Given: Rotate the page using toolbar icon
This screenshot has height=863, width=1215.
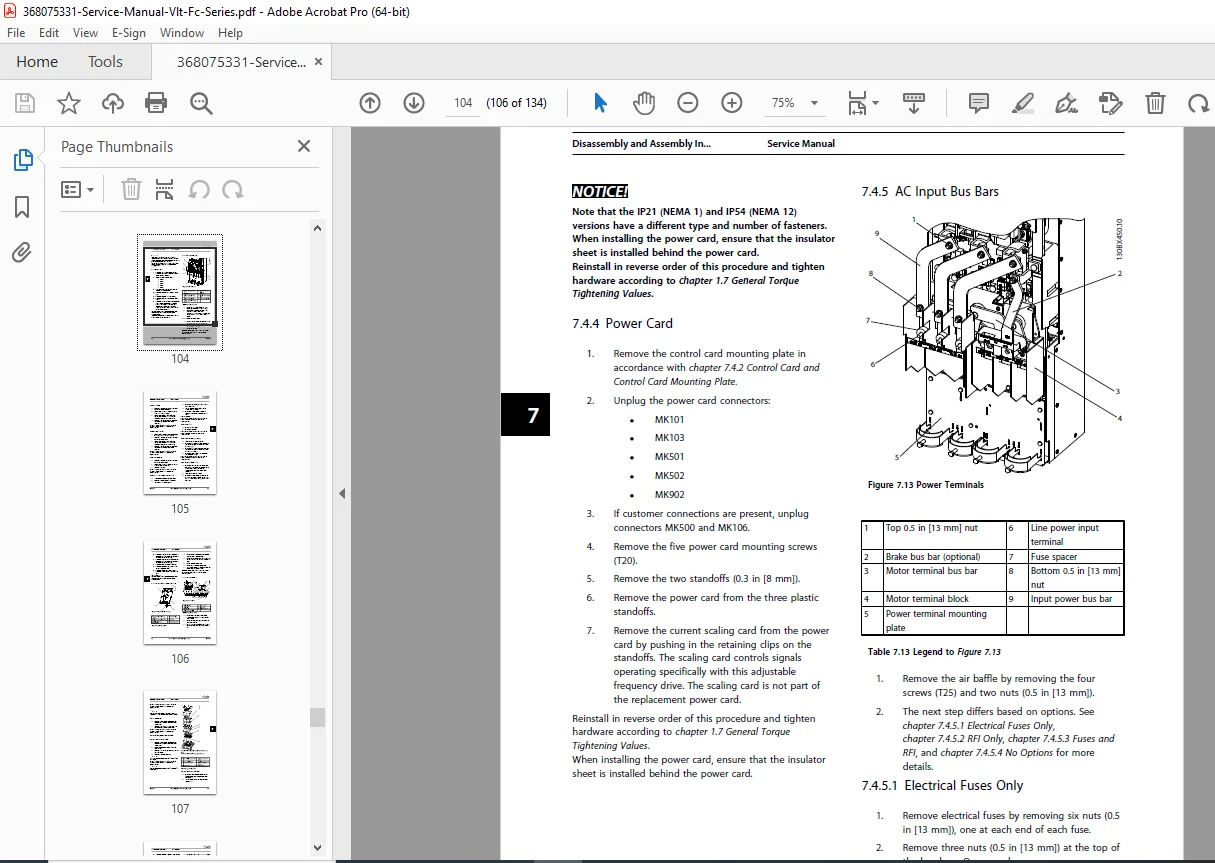Looking at the screenshot, I should 1197,103.
